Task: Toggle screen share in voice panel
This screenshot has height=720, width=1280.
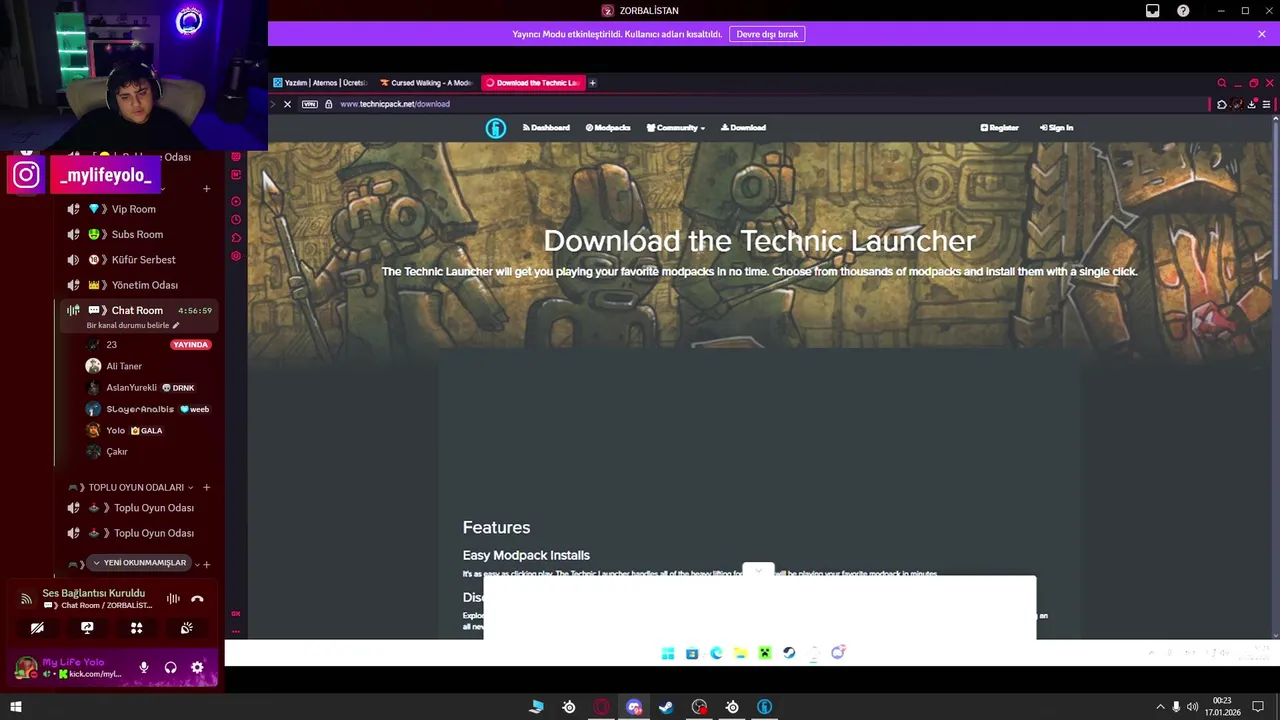Action: point(87,628)
